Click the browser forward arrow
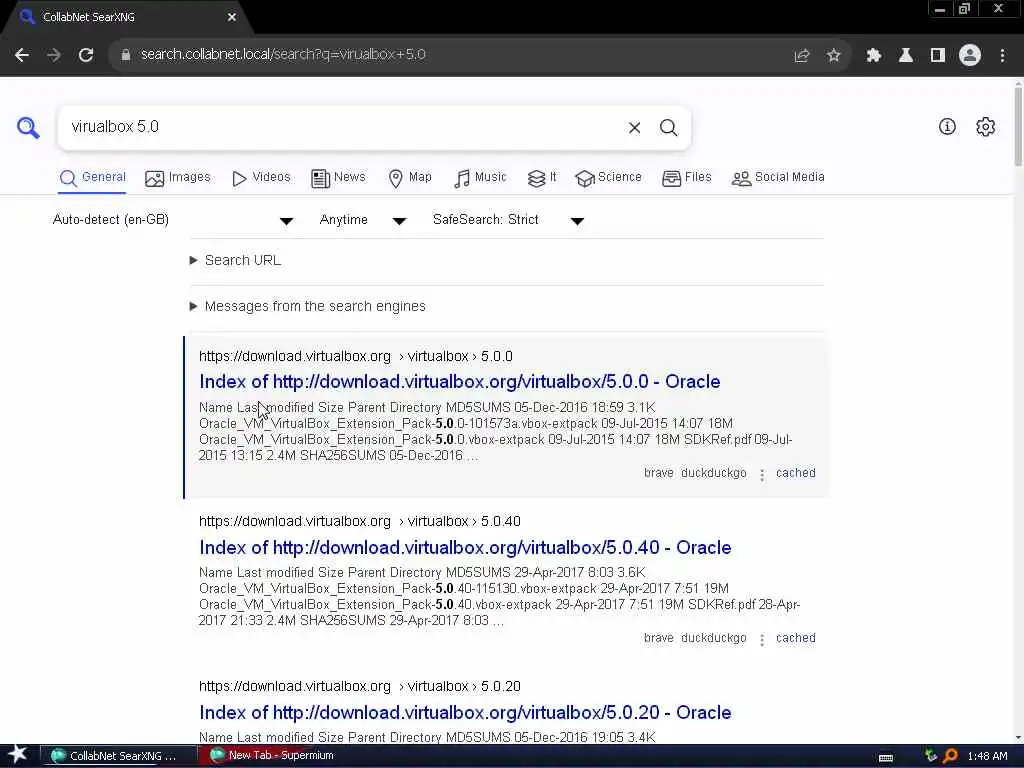The width and height of the screenshot is (1024, 768). pos(54,55)
